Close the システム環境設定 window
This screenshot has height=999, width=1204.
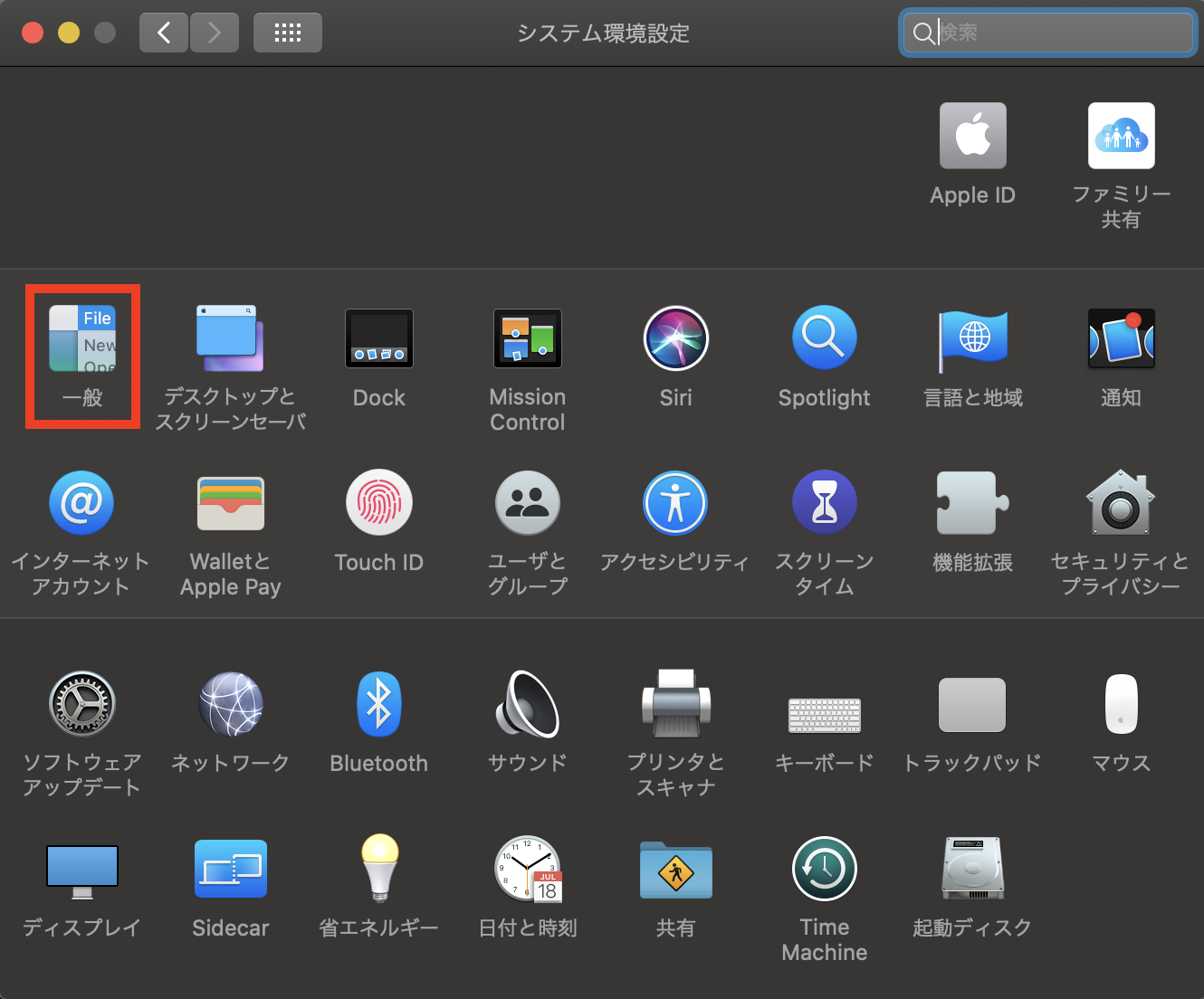point(33,33)
